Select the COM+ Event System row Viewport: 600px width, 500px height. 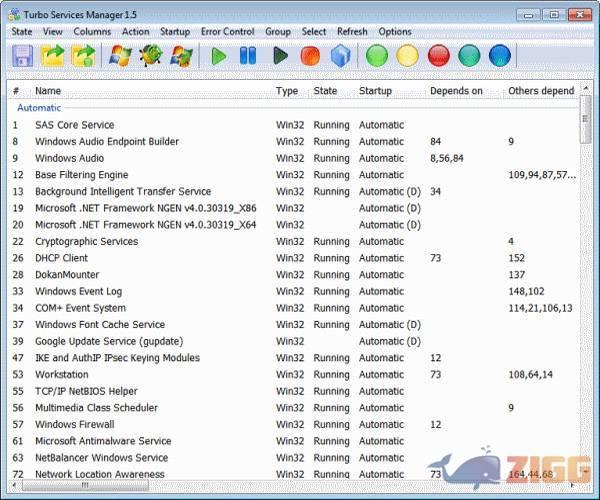point(293,308)
